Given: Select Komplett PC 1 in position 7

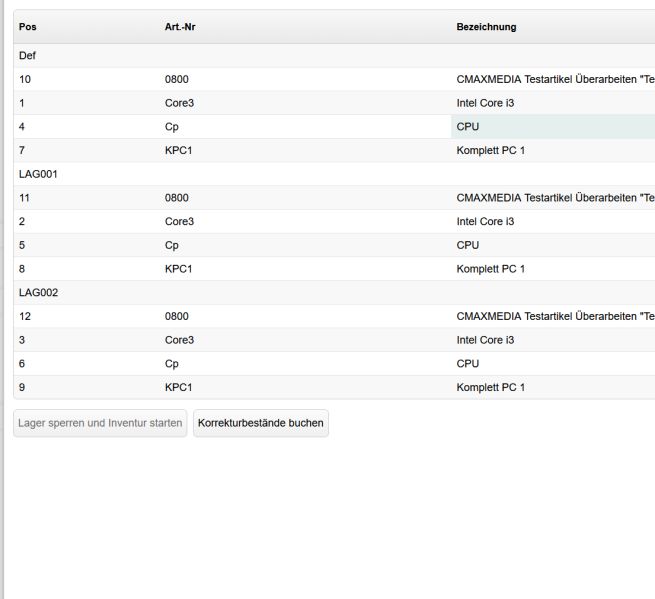Looking at the screenshot, I should point(490,150).
